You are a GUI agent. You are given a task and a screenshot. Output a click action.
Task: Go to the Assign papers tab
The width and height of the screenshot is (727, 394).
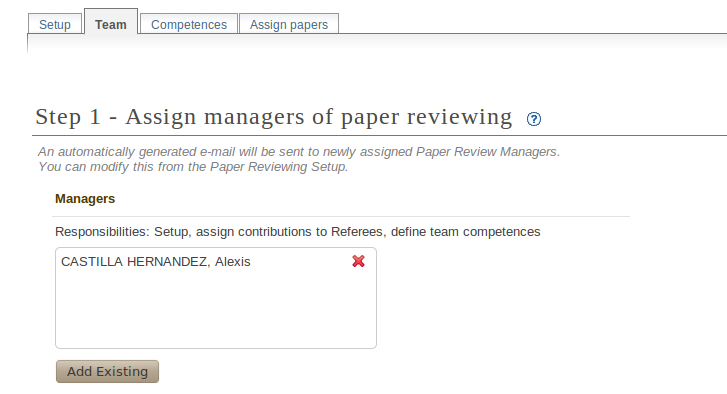(289, 24)
